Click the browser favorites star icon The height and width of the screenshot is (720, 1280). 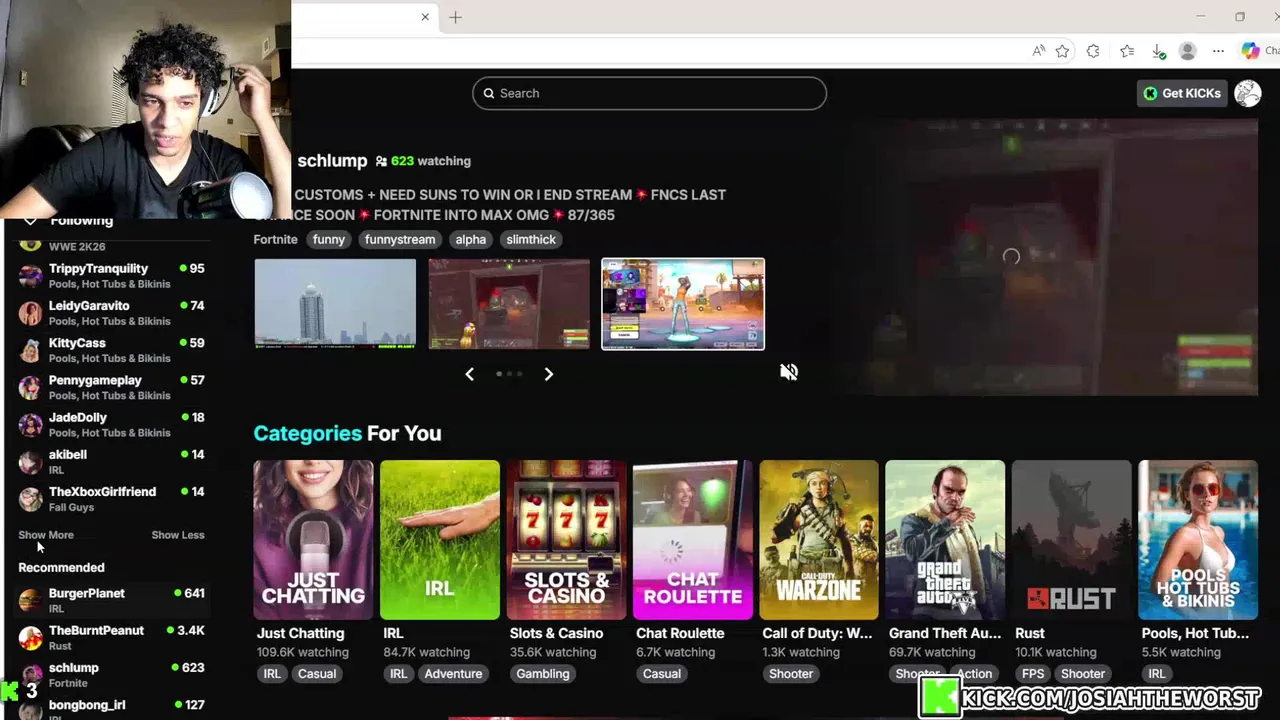click(x=1062, y=51)
